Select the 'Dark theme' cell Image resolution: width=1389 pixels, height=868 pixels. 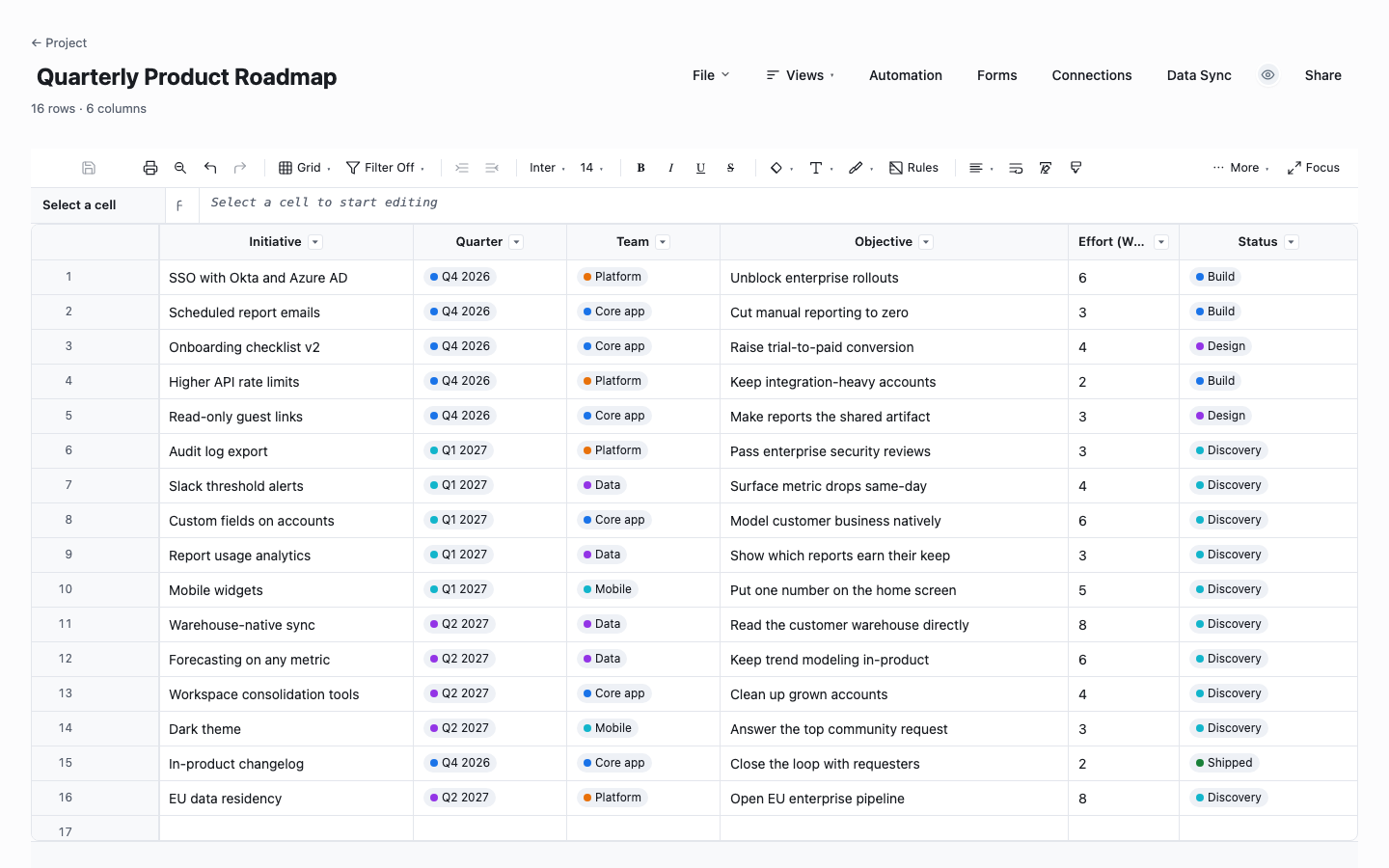[286, 729]
